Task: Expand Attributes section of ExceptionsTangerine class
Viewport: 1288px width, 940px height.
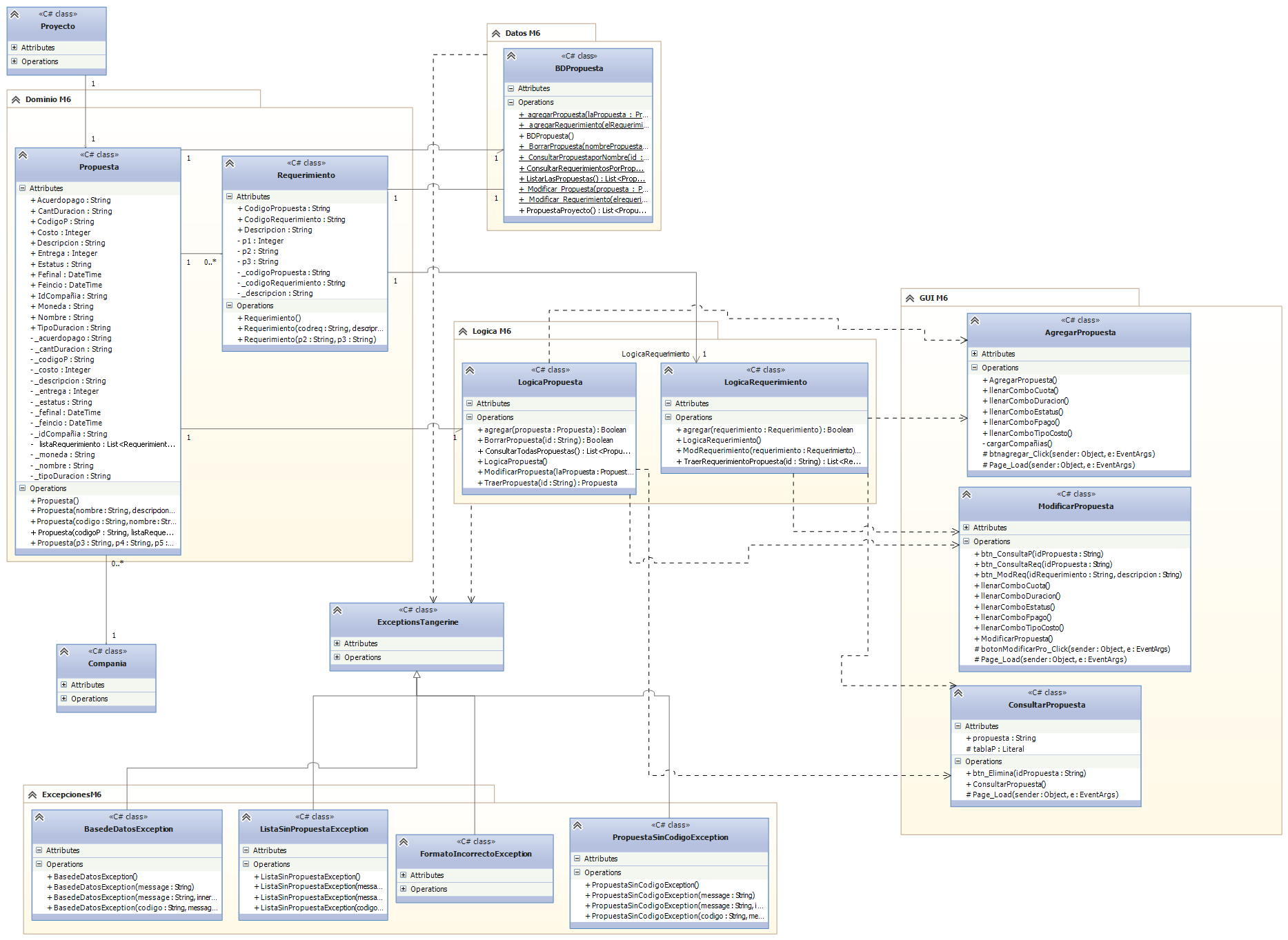Action: tap(337, 643)
